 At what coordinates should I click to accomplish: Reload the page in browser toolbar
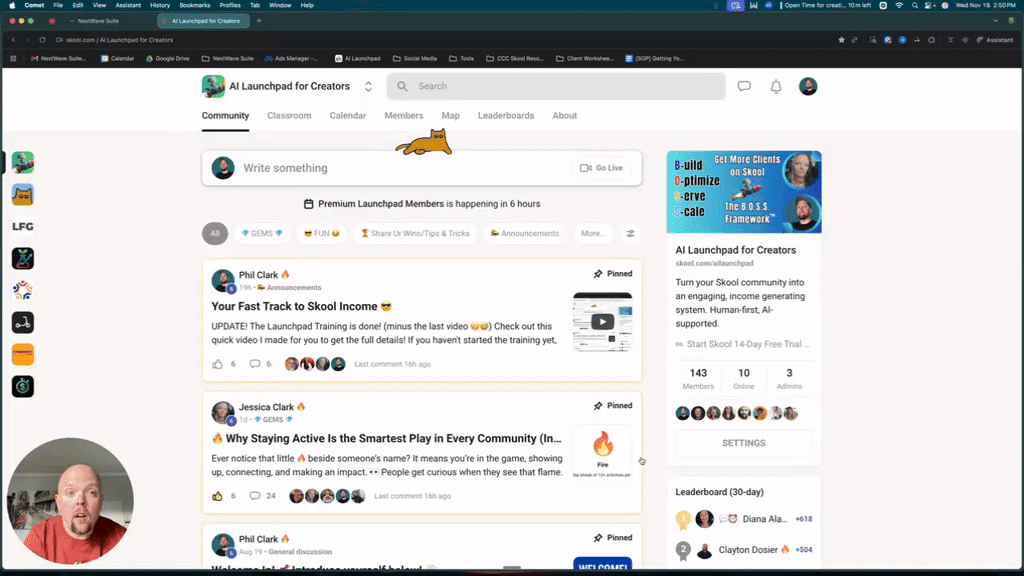(42, 40)
